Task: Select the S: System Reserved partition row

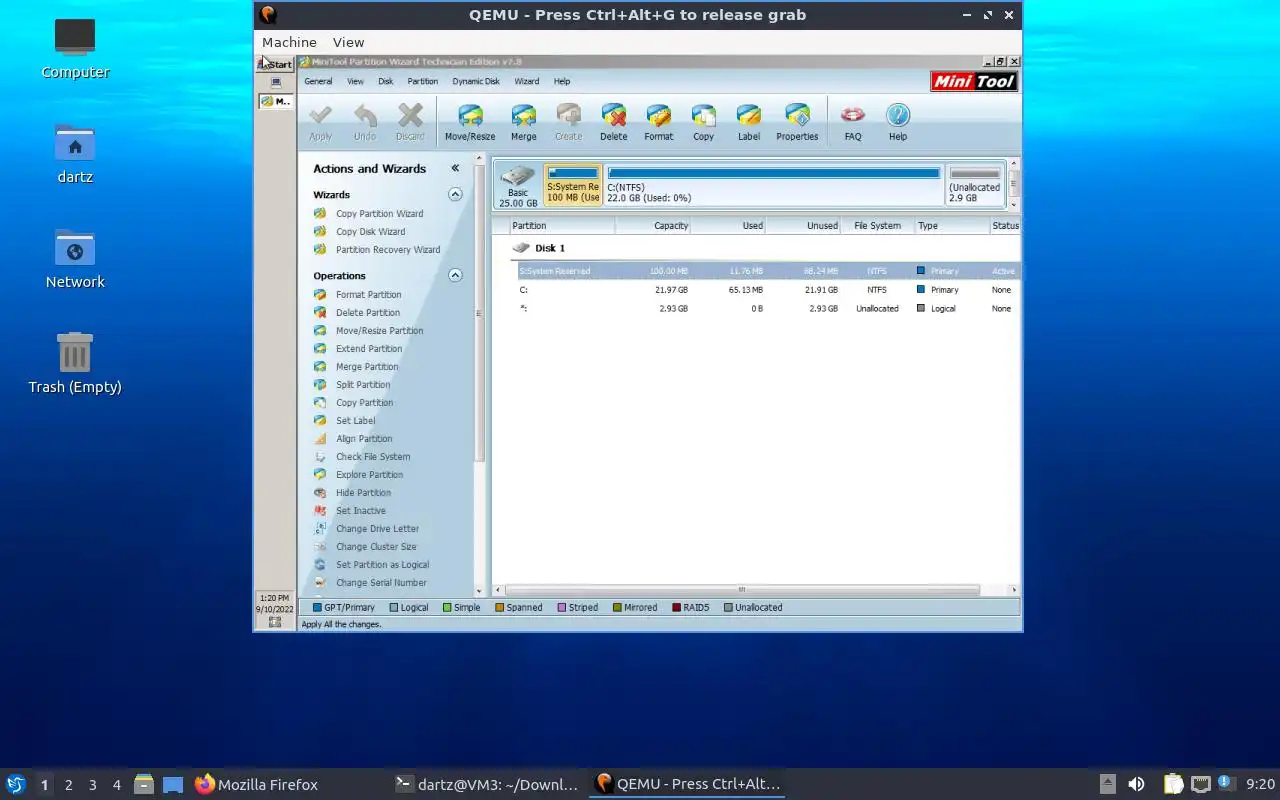Action: (x=767, y=271)
